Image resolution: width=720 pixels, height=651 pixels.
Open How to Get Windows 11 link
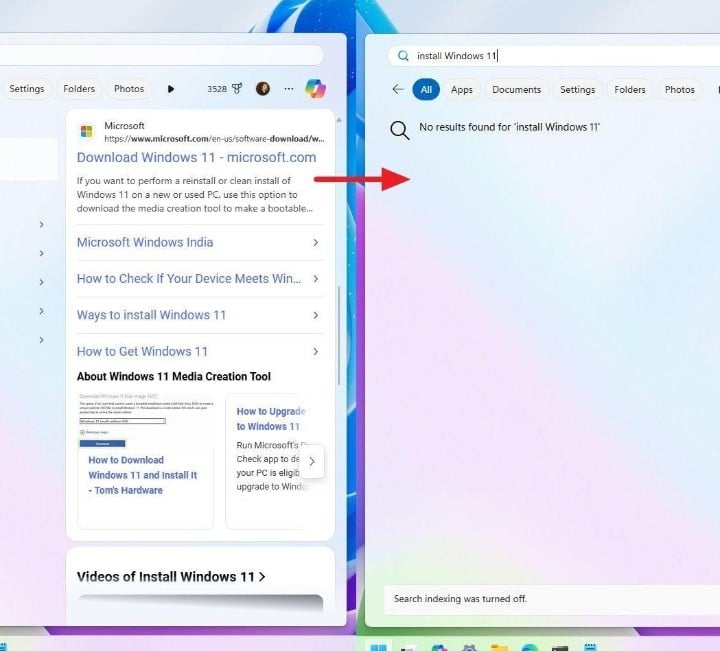[142, 352]
